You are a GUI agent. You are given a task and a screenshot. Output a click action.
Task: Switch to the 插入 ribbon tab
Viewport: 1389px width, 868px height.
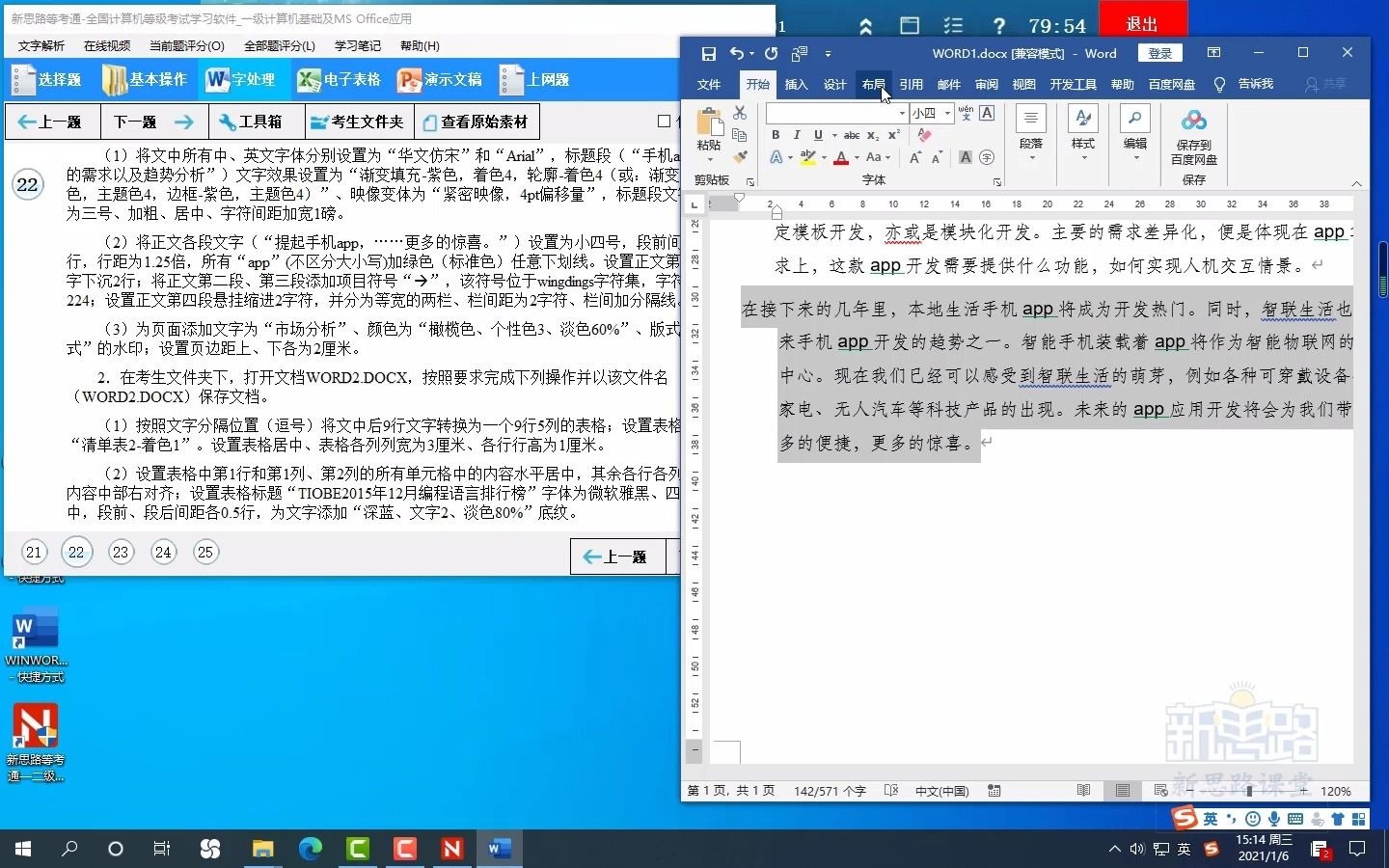point(796,85)
